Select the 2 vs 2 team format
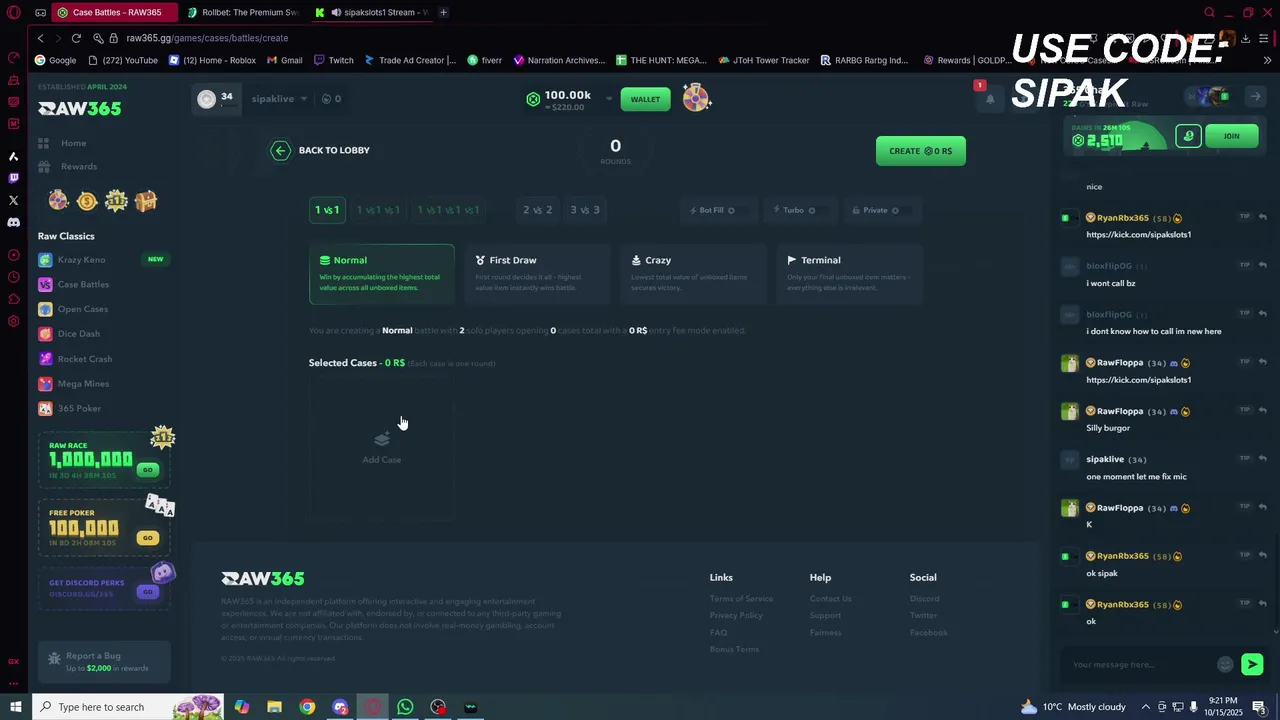Image resolution: width=1280 pixels, height=720 pixels. pos(537,210)
